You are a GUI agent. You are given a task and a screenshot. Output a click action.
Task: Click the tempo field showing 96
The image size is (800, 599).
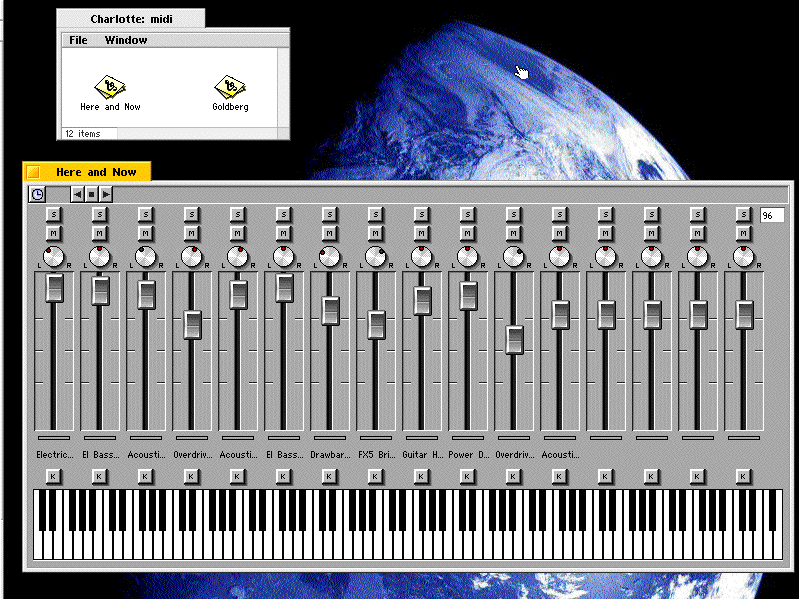[771, 215]
